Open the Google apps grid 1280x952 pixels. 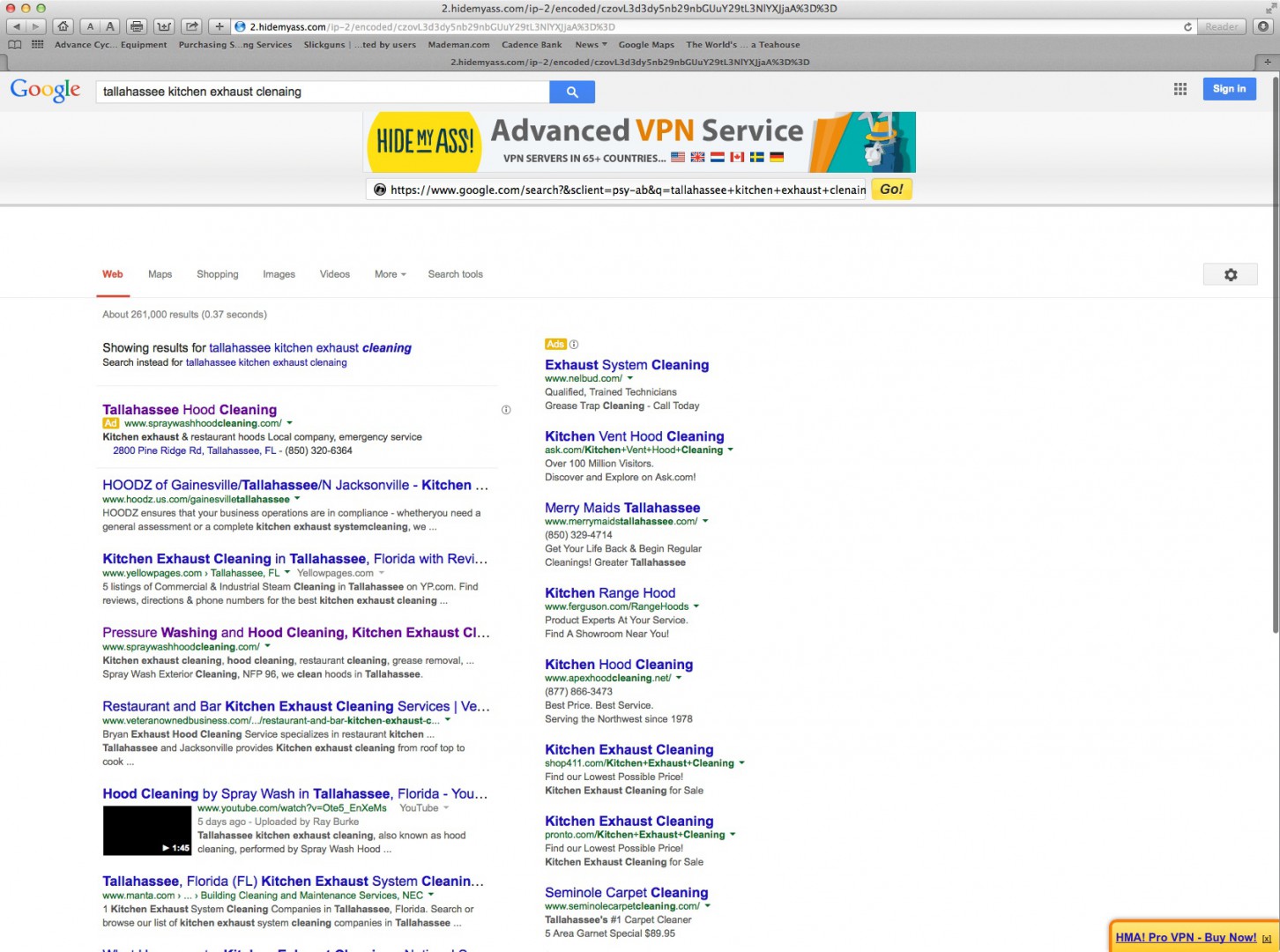click(x=1180, y=89)
